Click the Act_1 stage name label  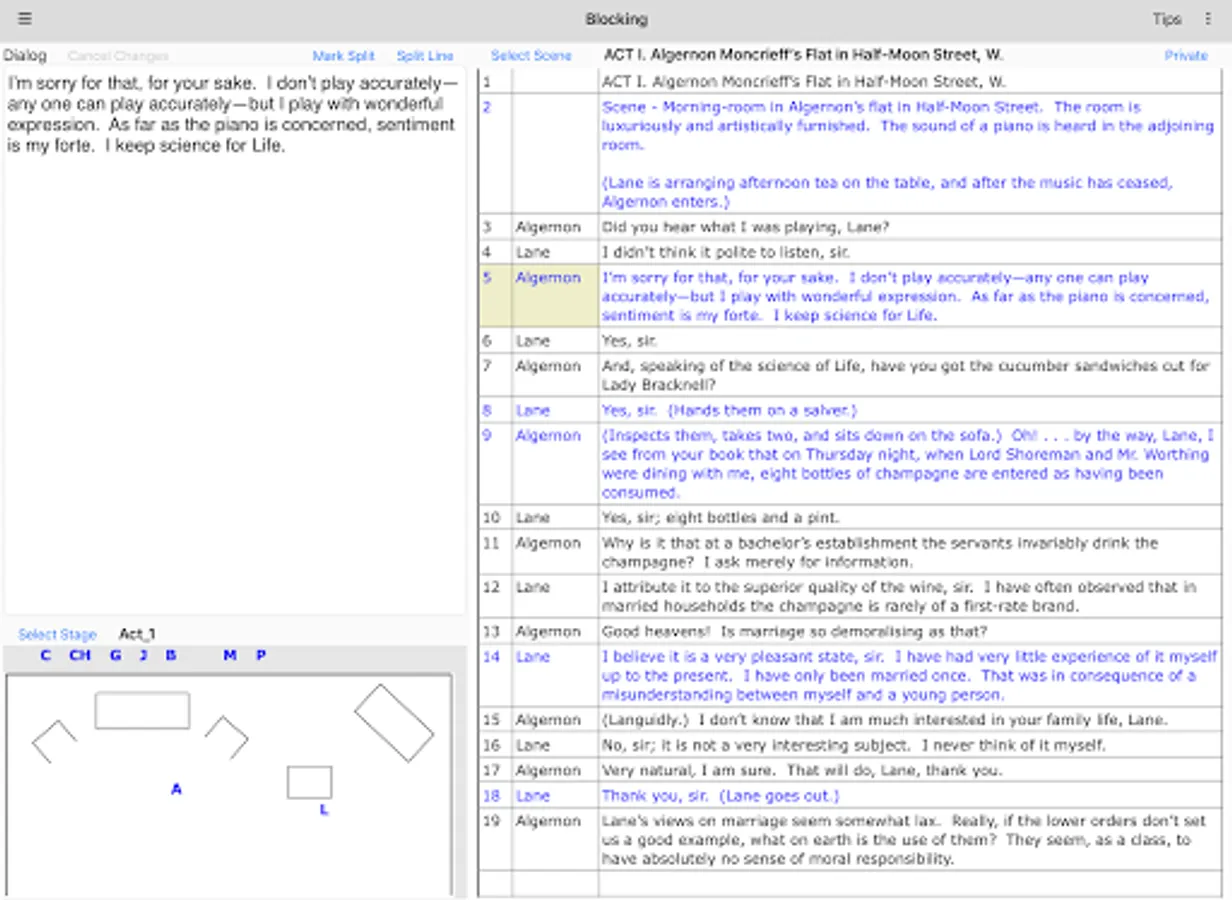pos(137,634)
